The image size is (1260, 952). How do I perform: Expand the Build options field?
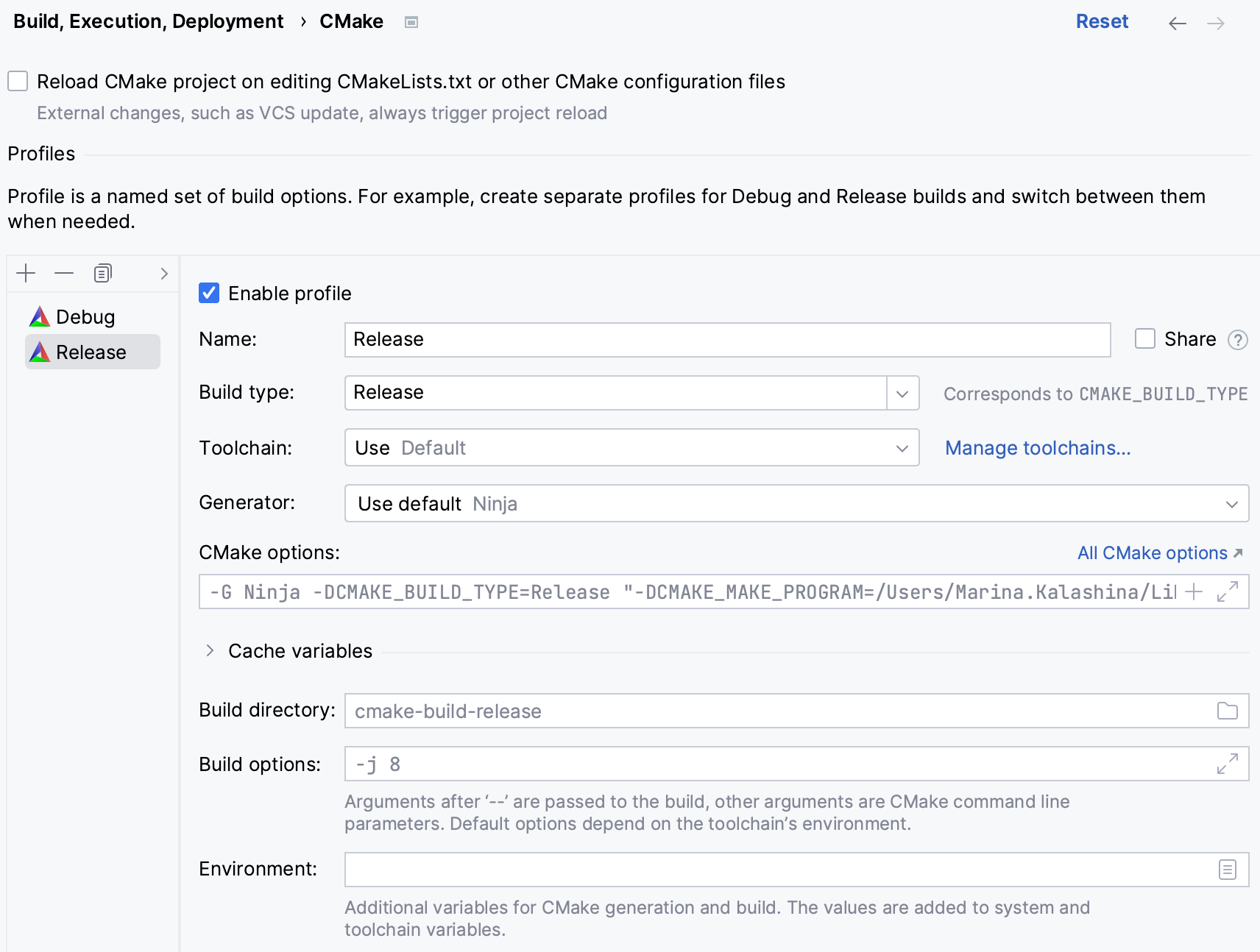(x=1228, y=764)
